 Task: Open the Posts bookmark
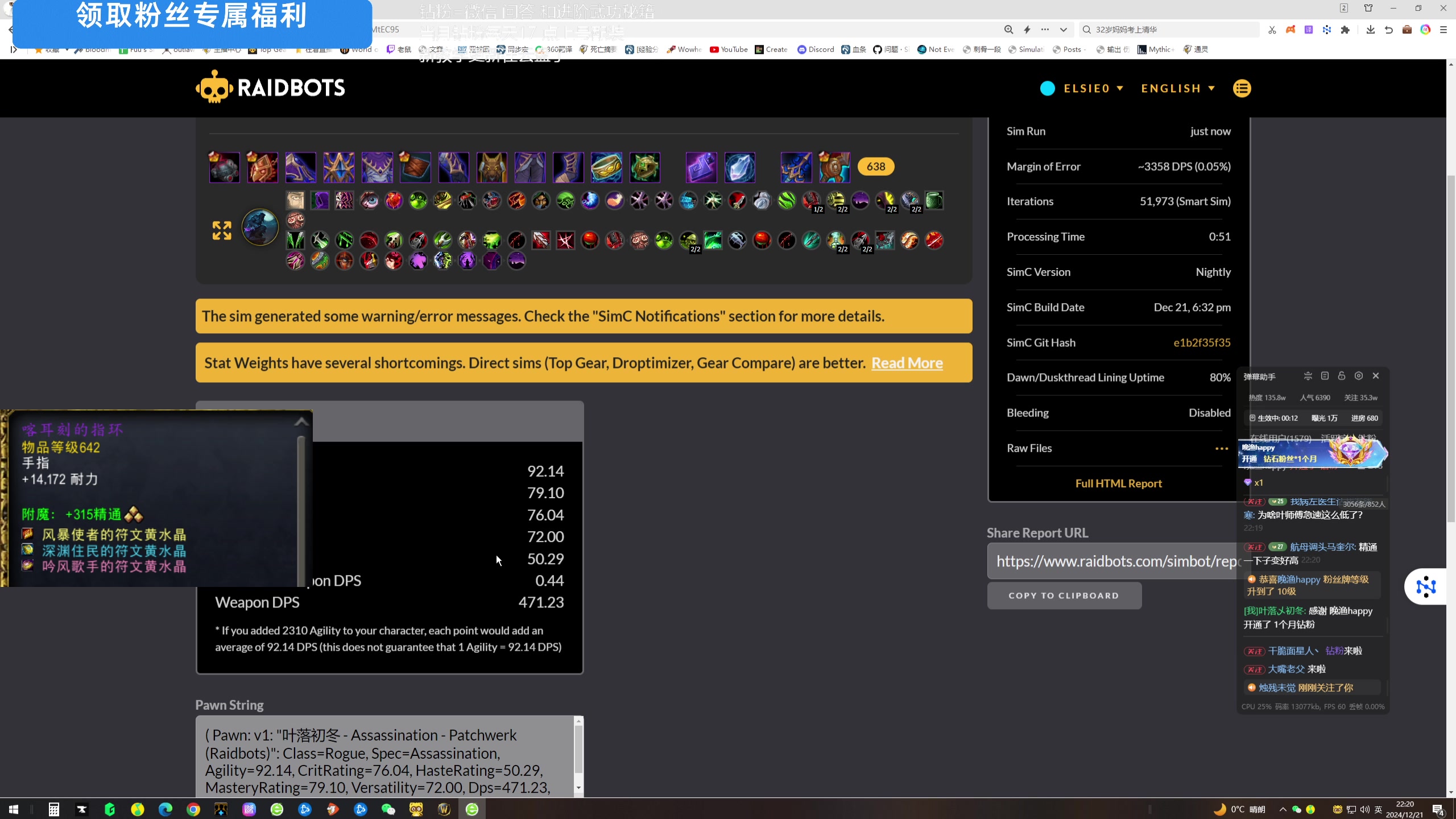[x=1068, y=49]
